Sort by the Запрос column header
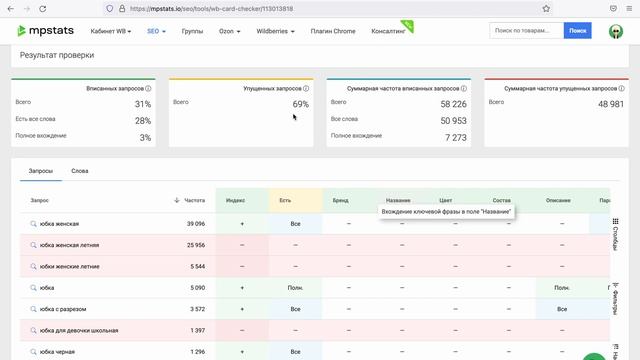The height and width of the screenshot is (360, 640). tap(40, 200)
